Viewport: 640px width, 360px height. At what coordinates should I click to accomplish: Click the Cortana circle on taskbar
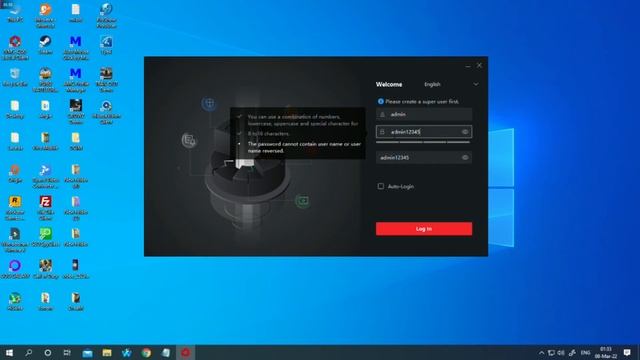(x=48, y=353)
